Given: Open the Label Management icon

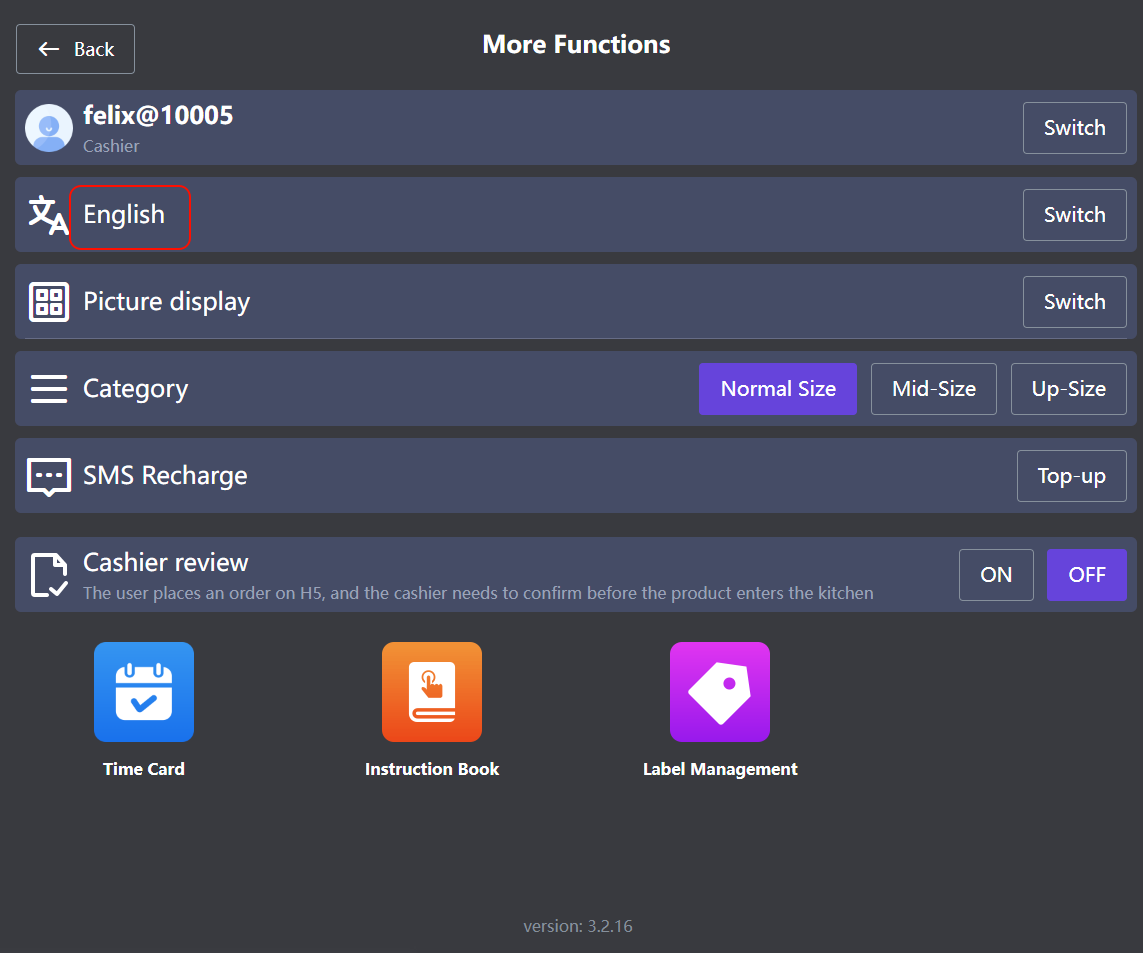Looking at the screenshot, I should [720, 692].
